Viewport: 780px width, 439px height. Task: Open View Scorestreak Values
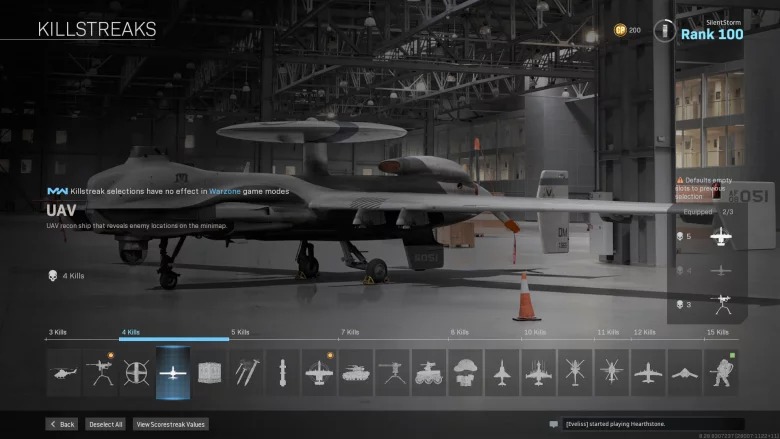[171, 424]
